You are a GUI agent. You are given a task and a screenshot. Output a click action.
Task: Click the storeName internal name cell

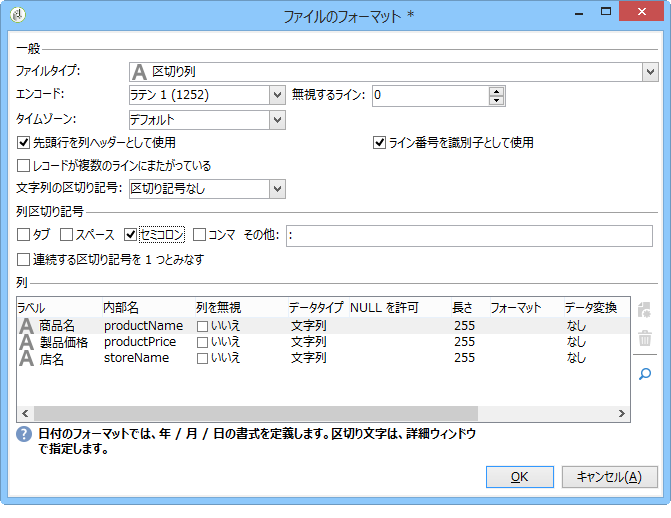pos(137,358)
